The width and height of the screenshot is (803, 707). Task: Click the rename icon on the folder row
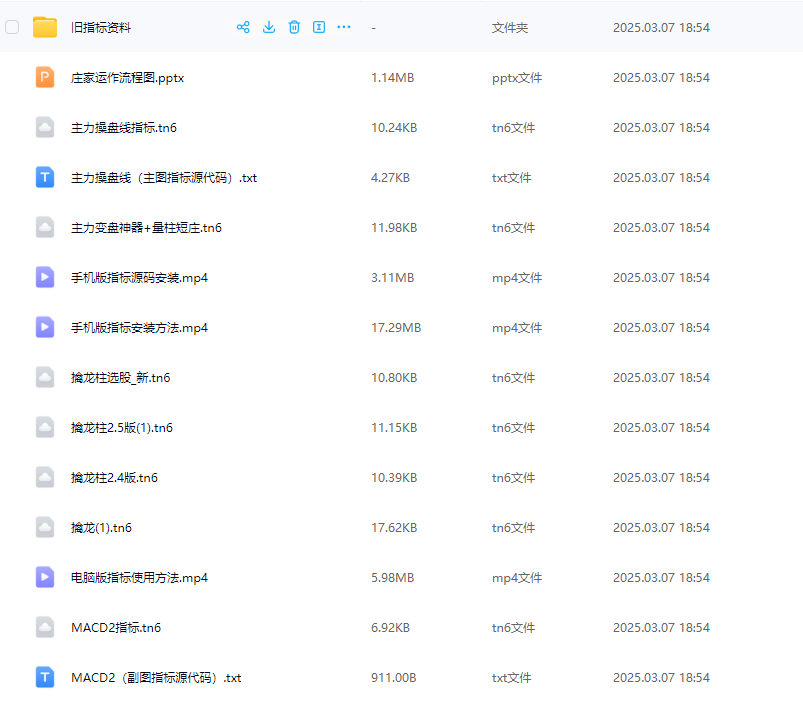(x=318, y=27)
